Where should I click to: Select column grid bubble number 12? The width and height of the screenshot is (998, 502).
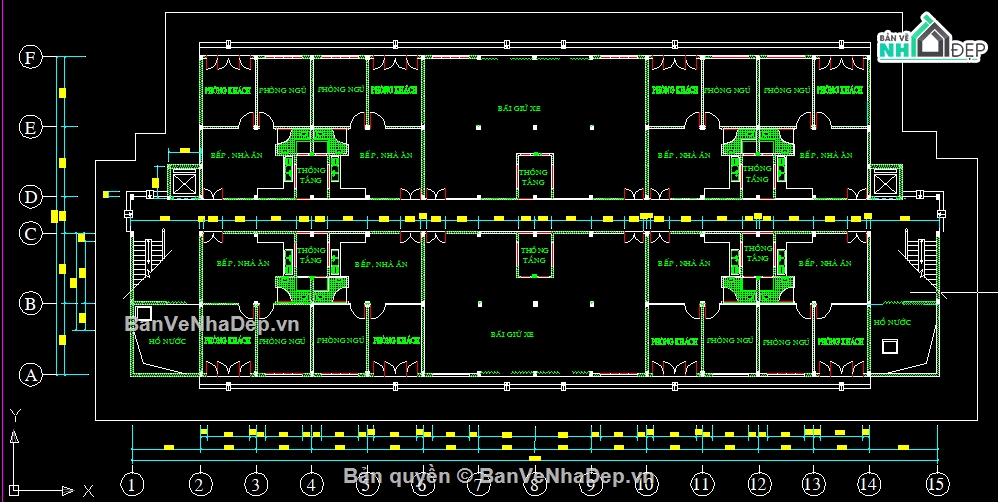758,483
